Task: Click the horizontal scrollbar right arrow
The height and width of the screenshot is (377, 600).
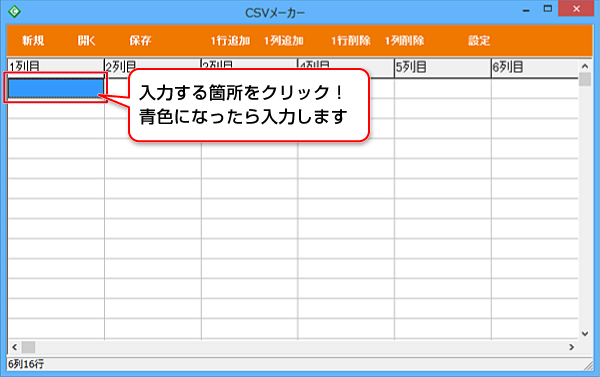Action: click(x=572, y=347)
